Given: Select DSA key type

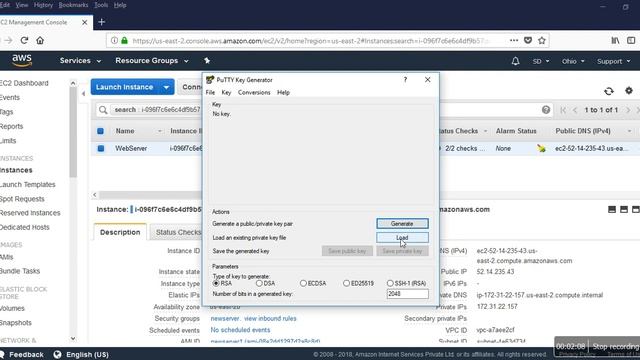Looking at the screenshot, I should click(x=259, y=283).
